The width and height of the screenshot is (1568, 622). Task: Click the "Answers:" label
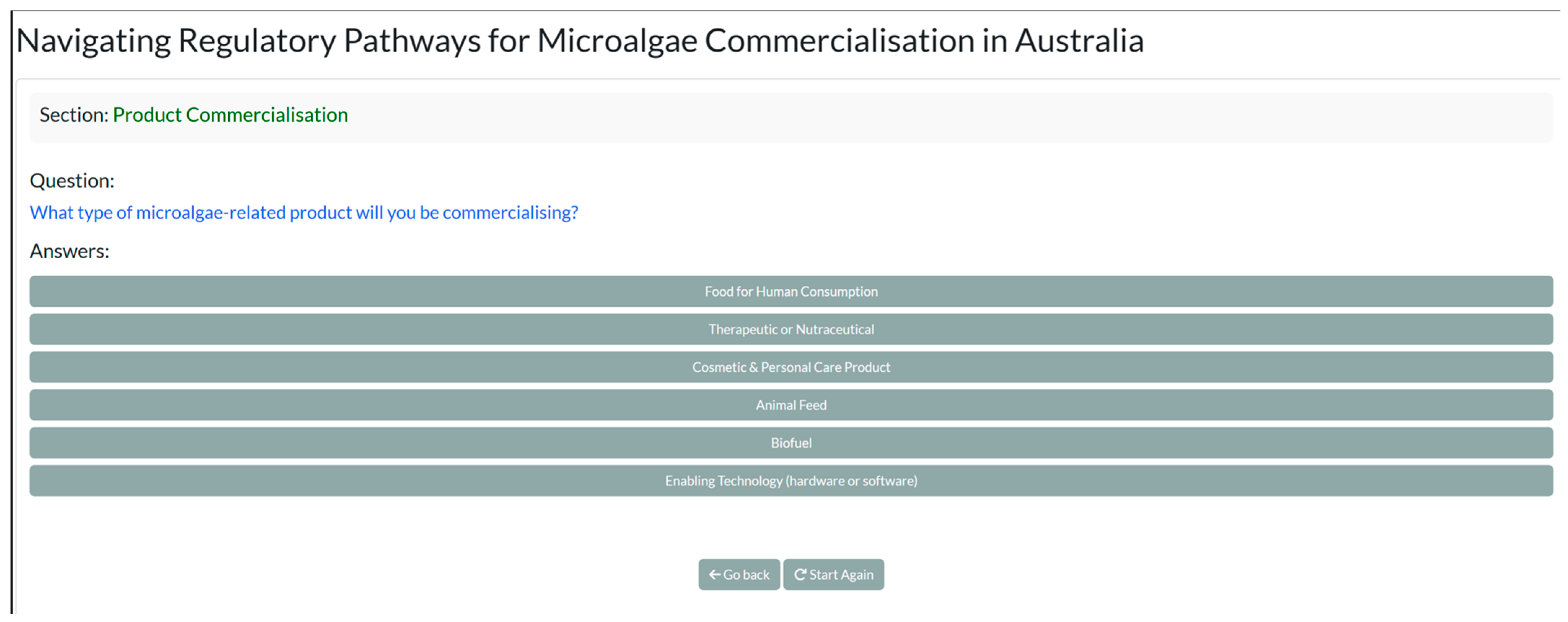(x=69, y=251)
